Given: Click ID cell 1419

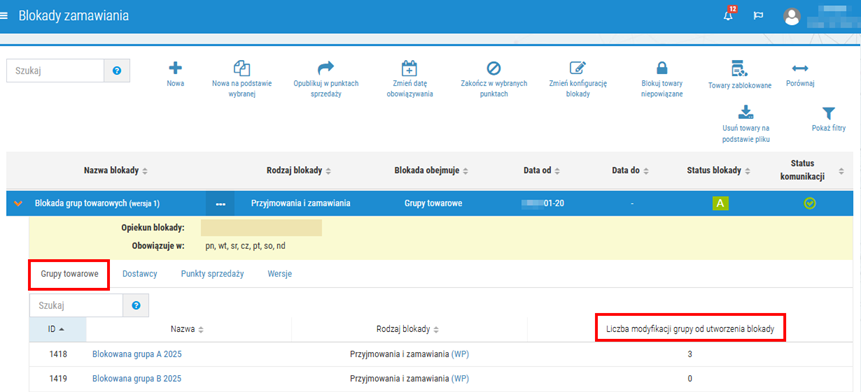Looking at the screenshot, I should (x=58, y=378).
